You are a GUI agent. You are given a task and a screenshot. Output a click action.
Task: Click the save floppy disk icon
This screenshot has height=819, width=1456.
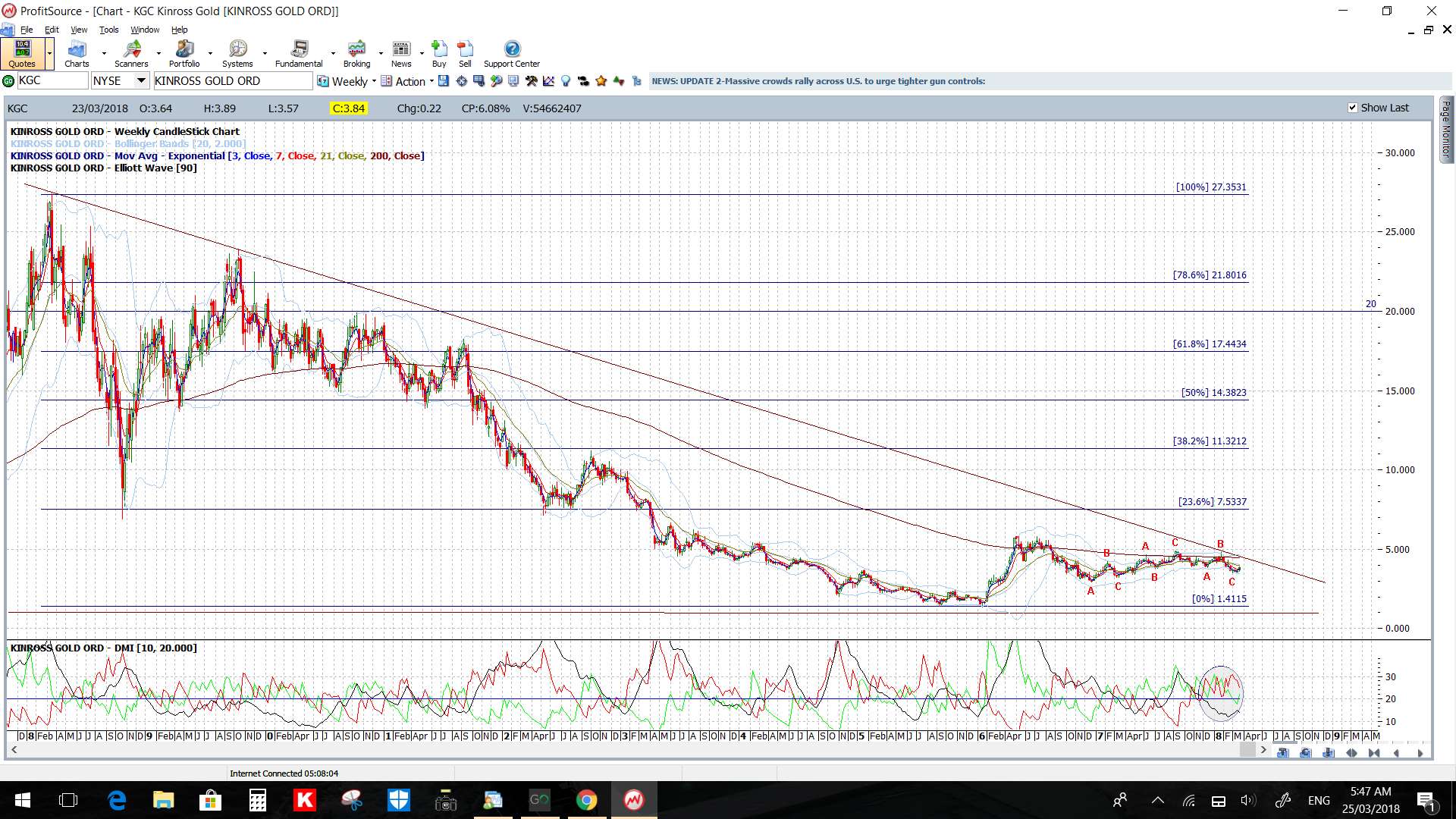click(444, 81)
